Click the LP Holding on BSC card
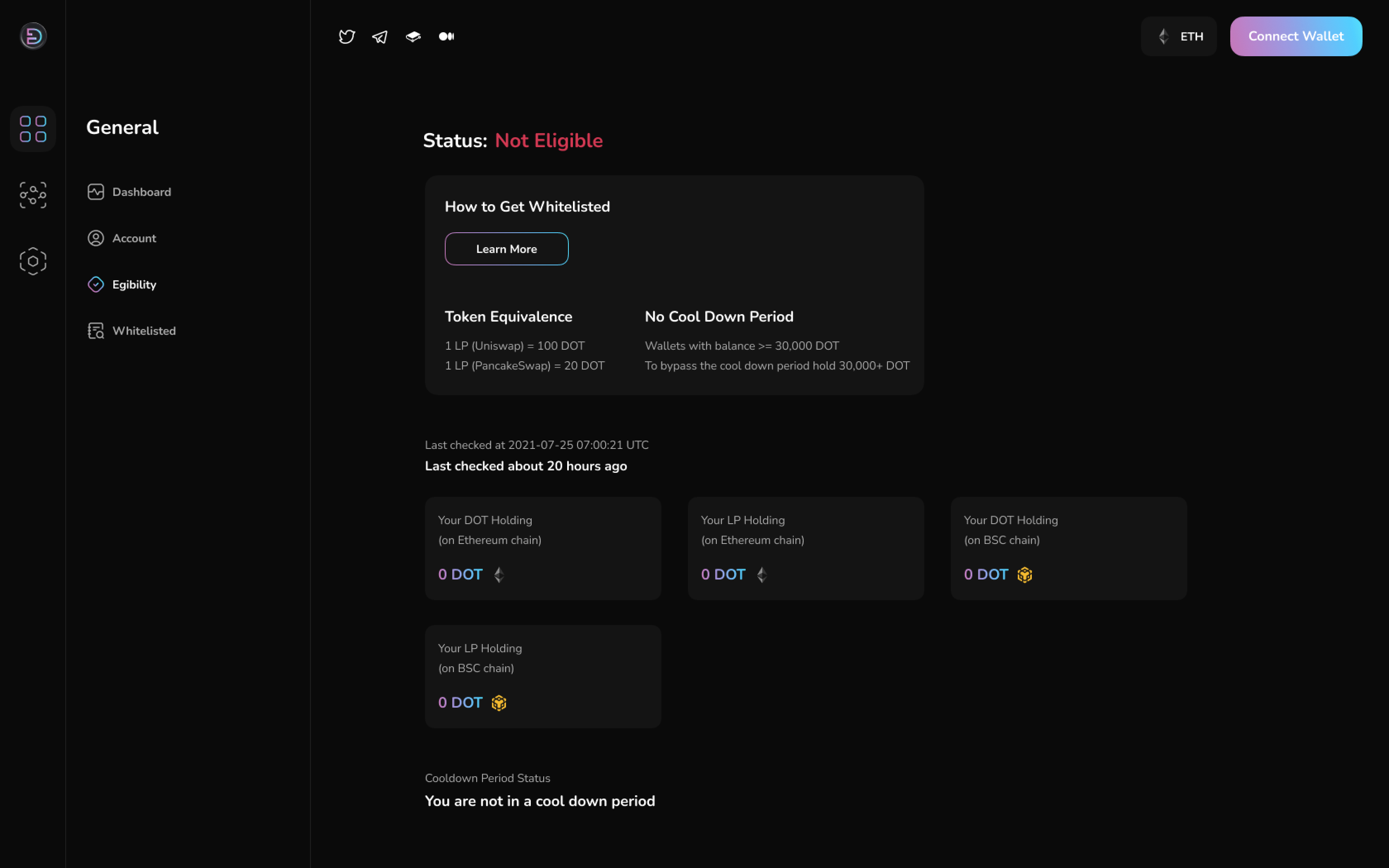 (x=543, y=676)
